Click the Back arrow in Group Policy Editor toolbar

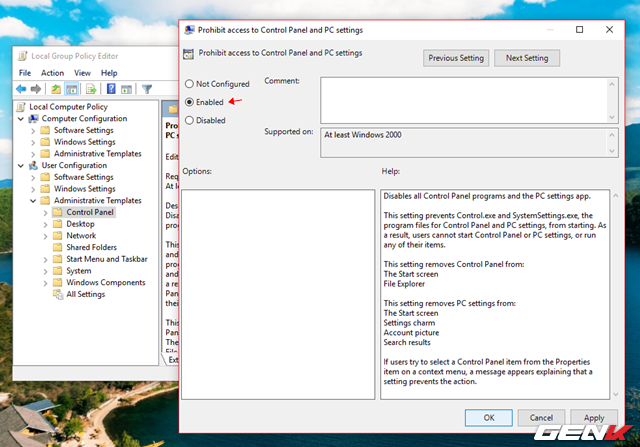click(x=21, y=89)
